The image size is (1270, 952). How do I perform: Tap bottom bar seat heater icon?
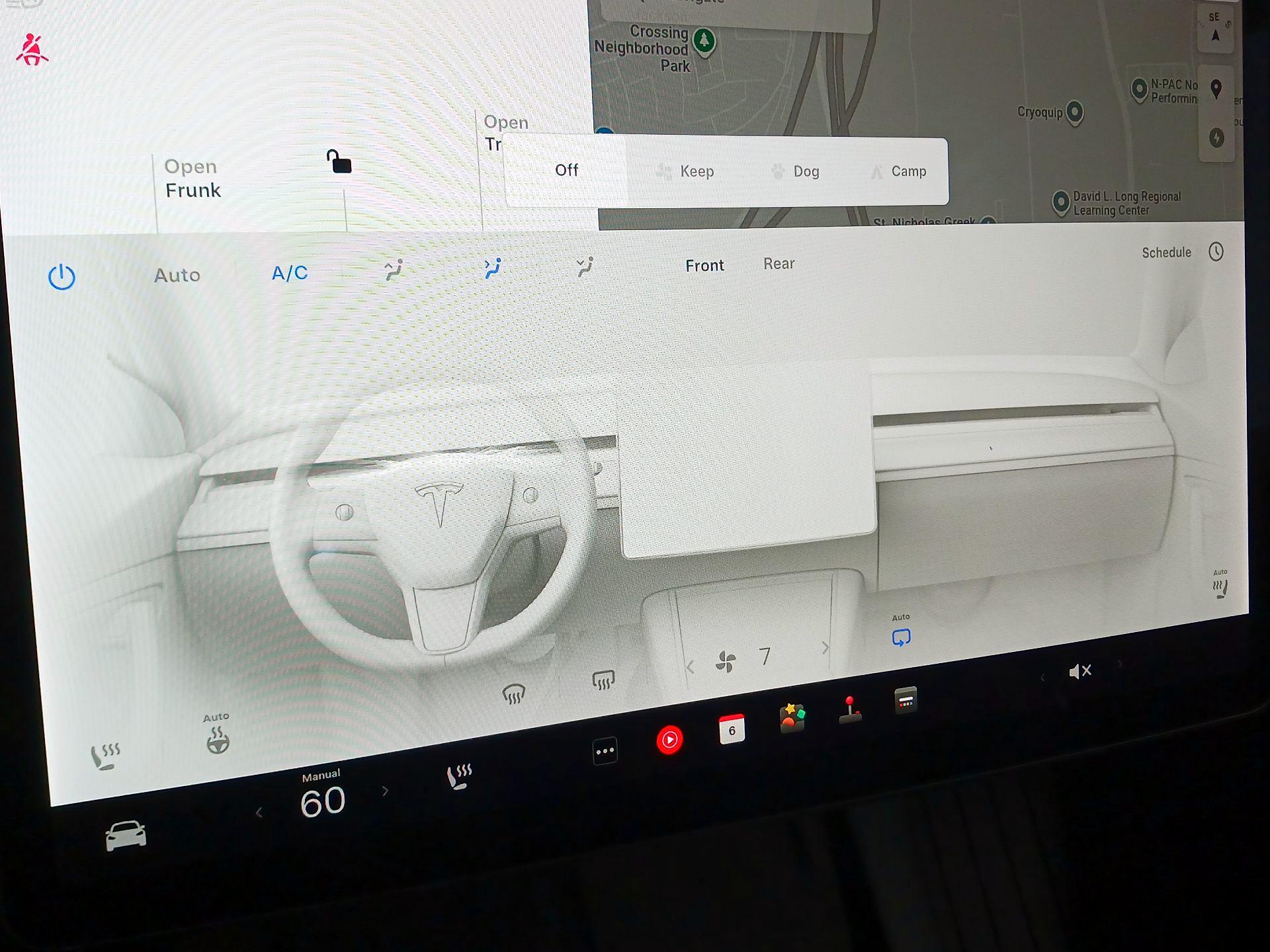click(x=459, y=777)
